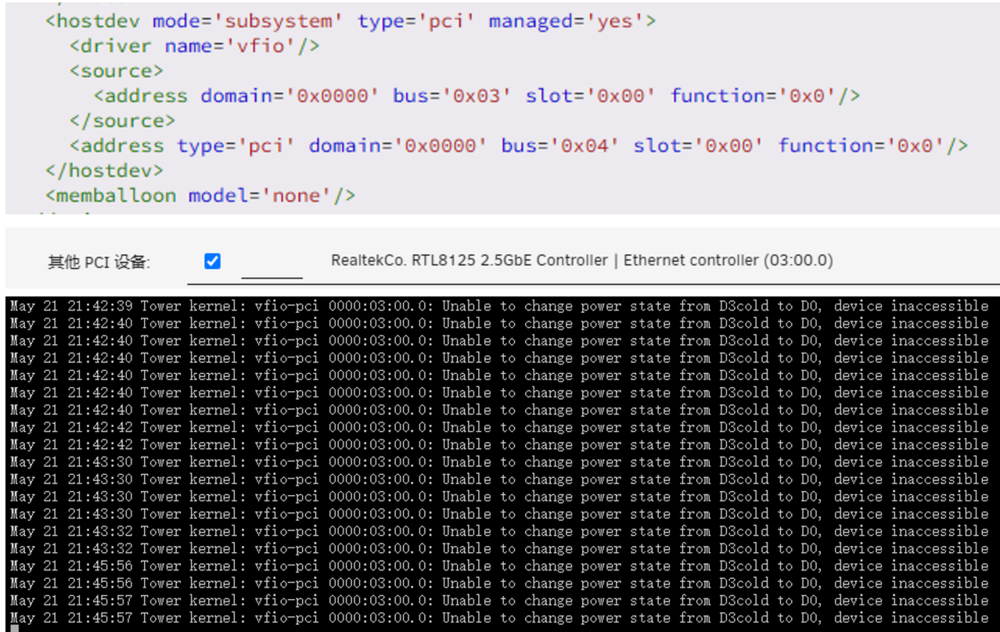Click the '<hostdev mode='subsystem'' opening tag line
Screen dimensions: 1000x632
[350, 21]
